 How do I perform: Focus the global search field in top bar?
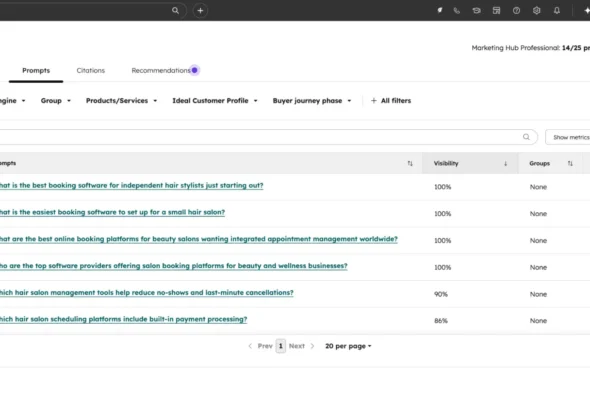tap(92, 11)
